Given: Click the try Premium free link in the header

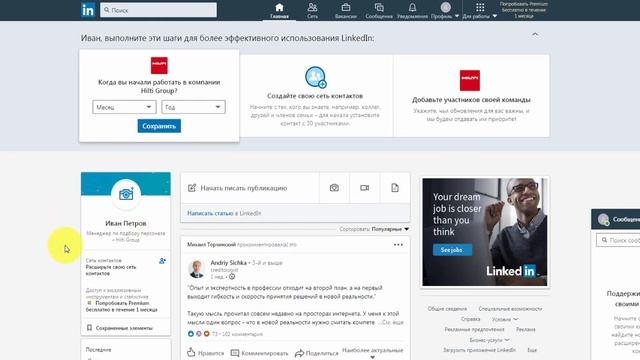Looking at the screenshot, I should pos(524,10).
